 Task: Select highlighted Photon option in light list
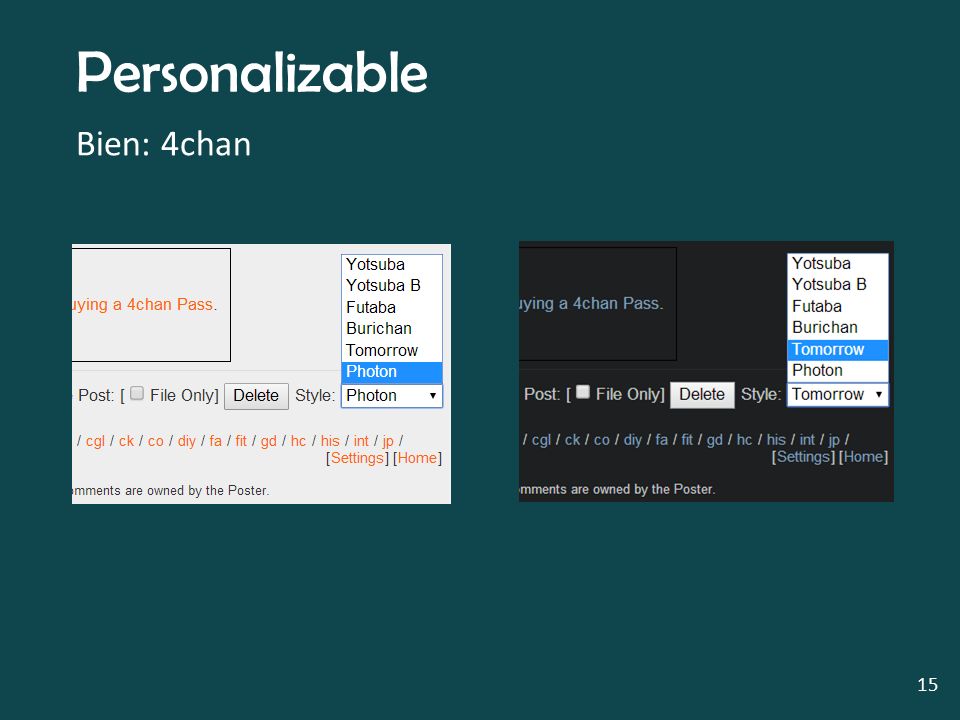[x=392, y=372]
